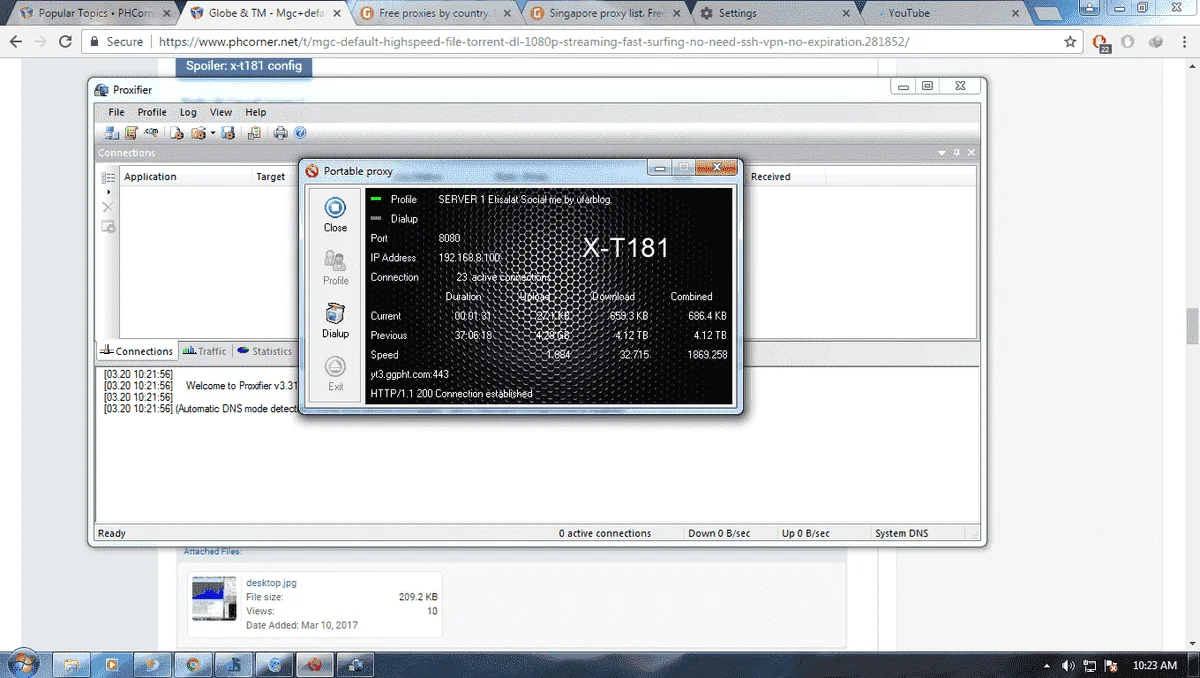Switch to the Traffic tab in Proxifier
This screenshot has height=678, width=1200.
click(x=205, y=351)
